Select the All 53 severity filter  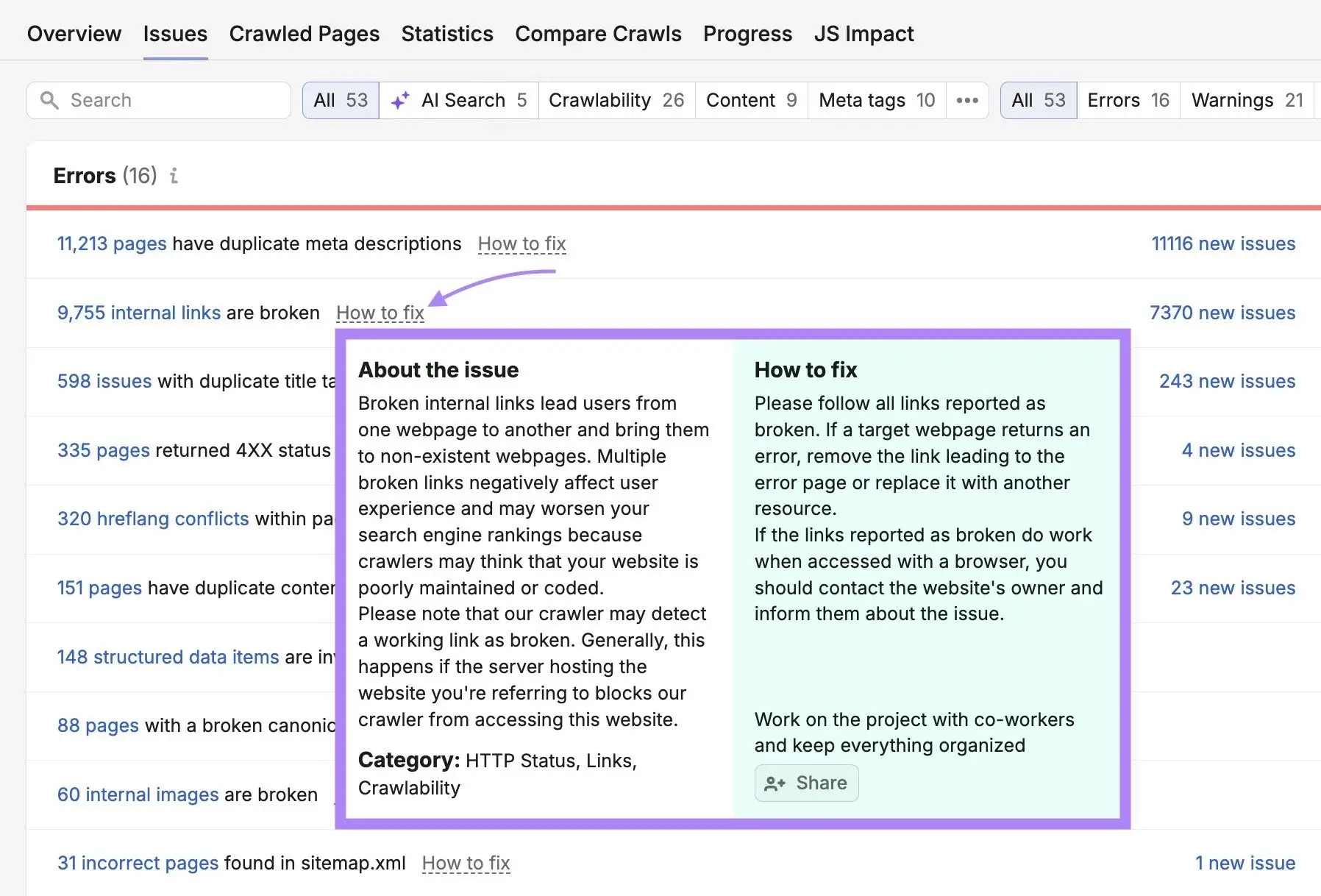[x=1039, y=100]
